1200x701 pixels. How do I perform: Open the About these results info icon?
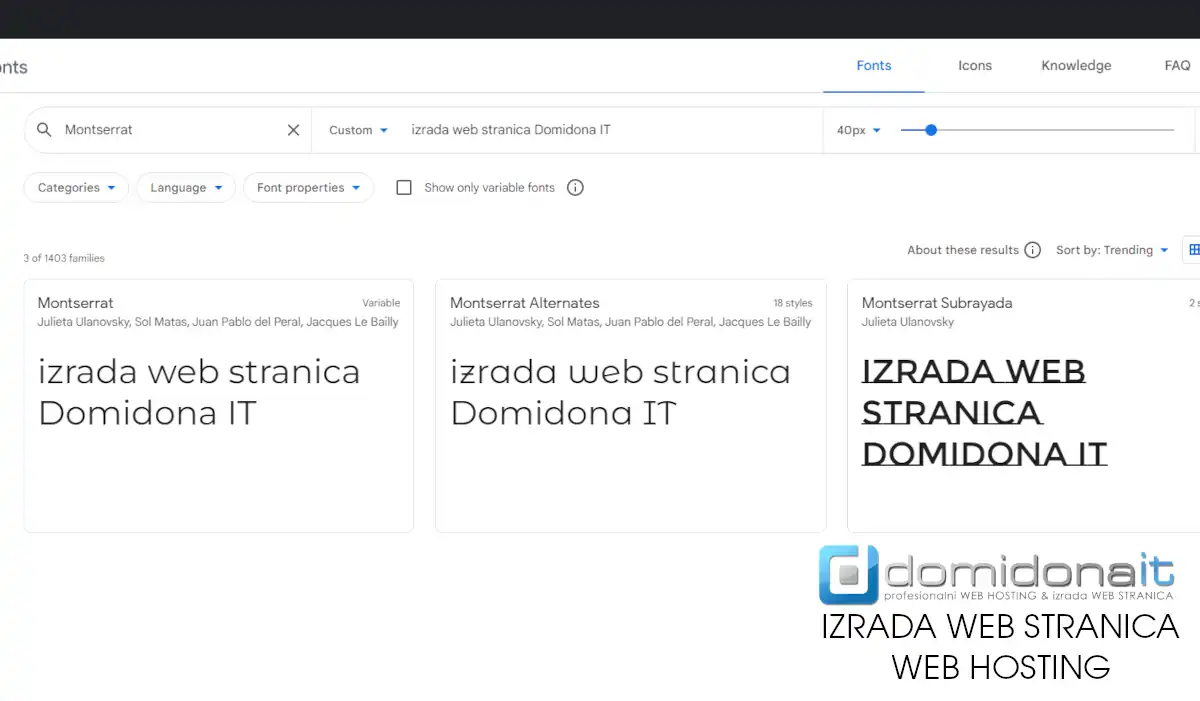(x=1033, y=250)
